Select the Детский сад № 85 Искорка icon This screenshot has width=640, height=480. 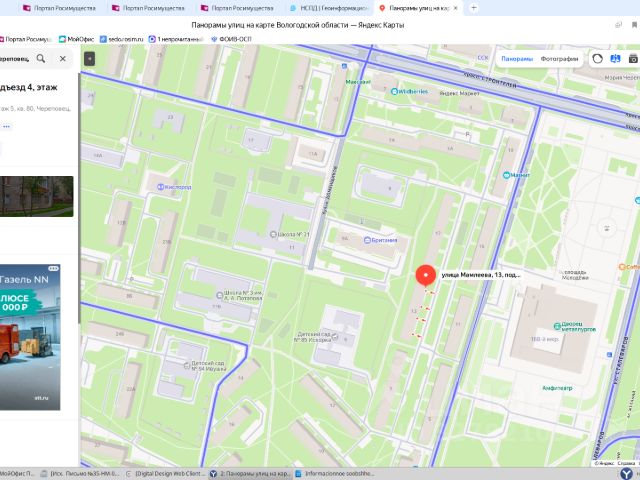(335, 336)
